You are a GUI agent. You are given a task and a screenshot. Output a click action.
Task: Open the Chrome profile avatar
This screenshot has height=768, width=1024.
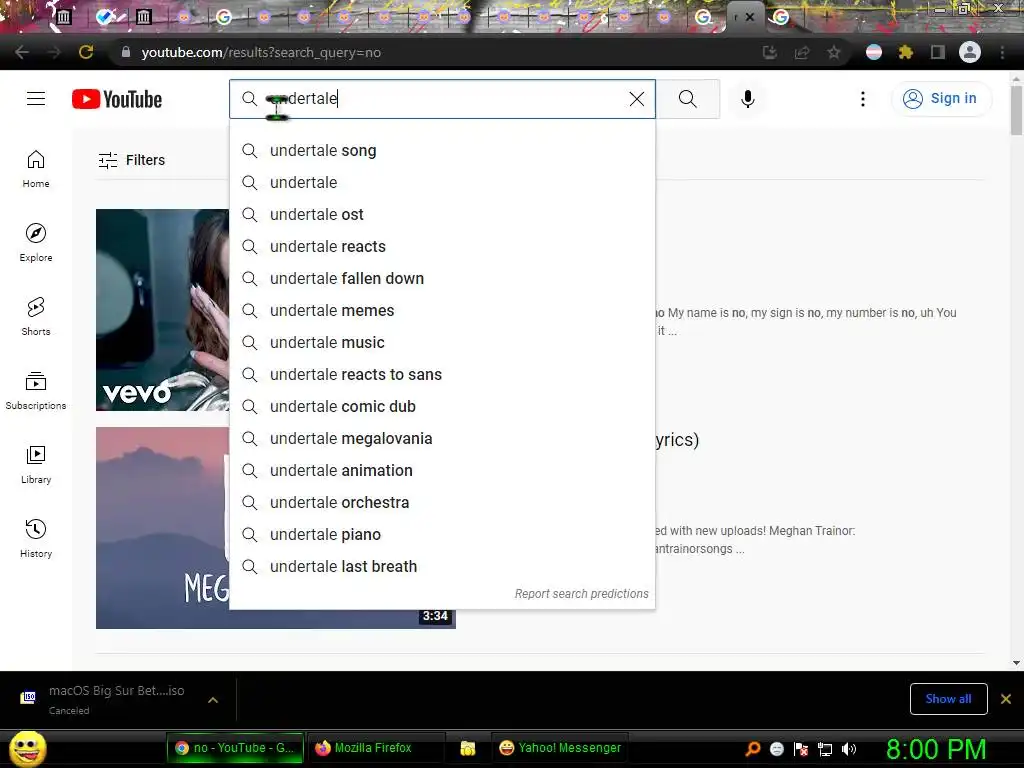click(970, 52)
